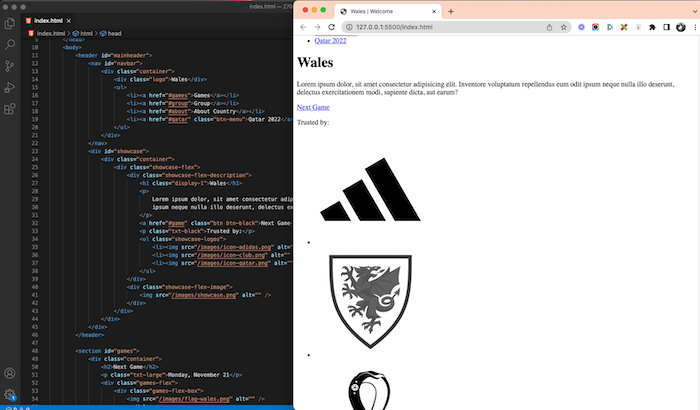
Task: Click /images/showcase.png path in code
Action: click(204, 295)
